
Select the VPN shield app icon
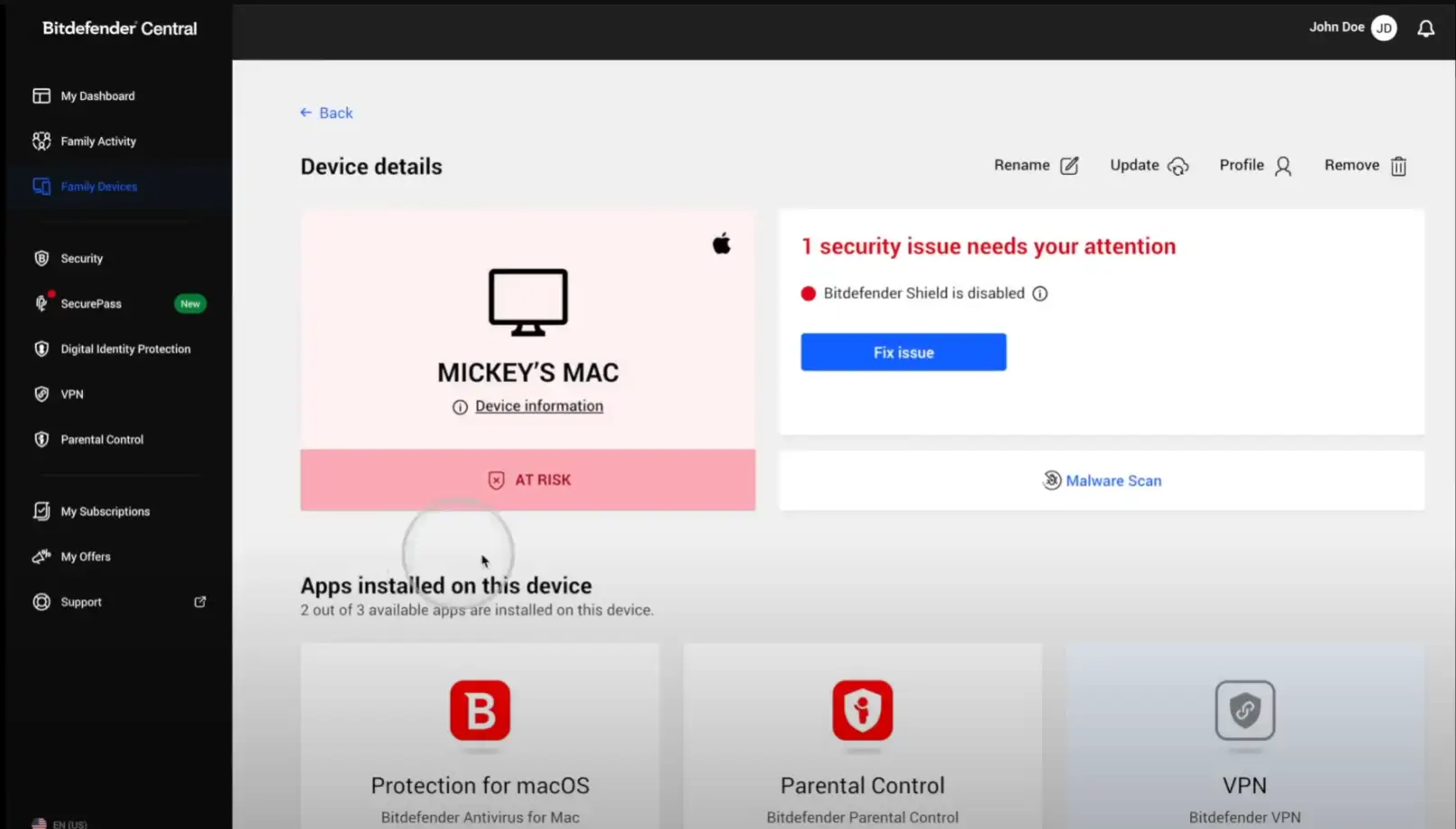[x=1244, y=710]
